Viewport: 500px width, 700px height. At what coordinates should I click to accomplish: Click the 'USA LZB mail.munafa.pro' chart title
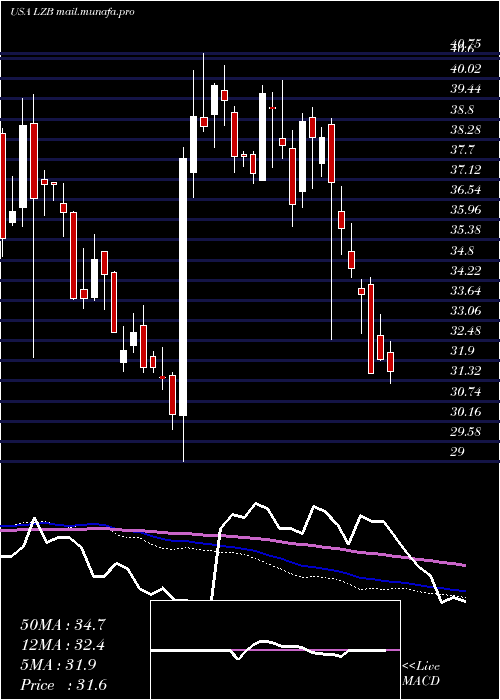72,12
